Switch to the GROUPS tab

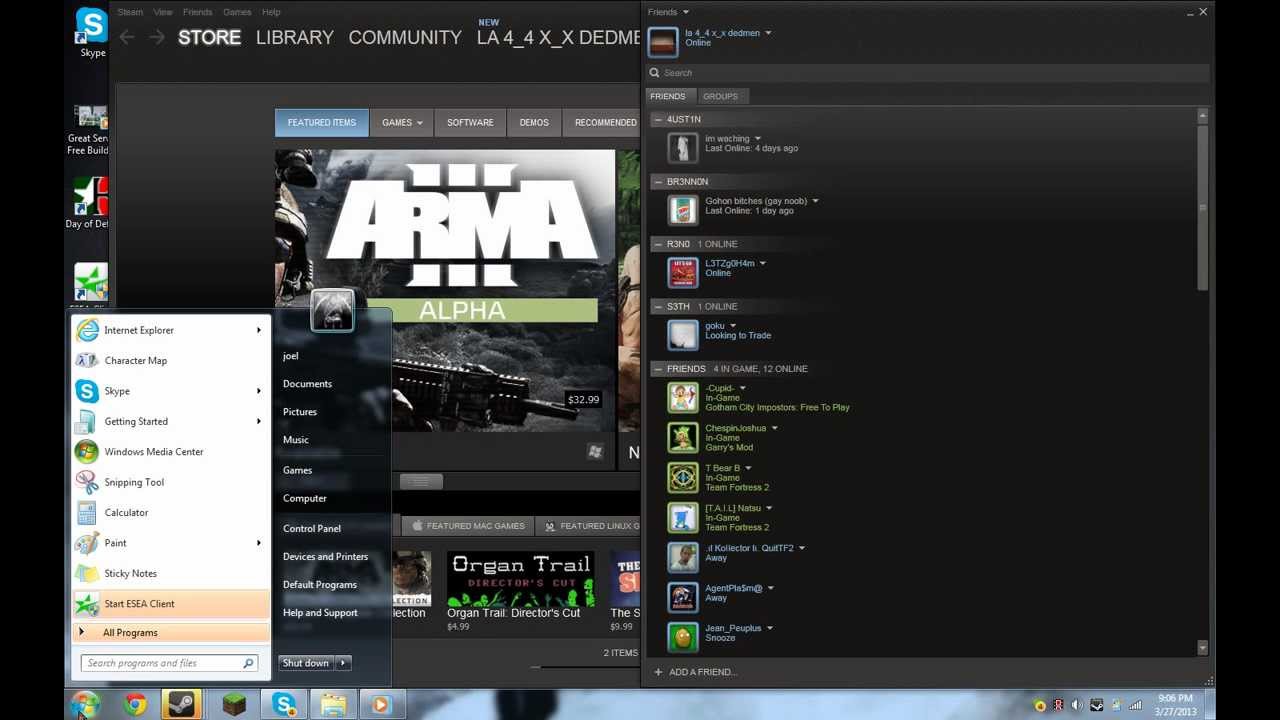[720, 96]
